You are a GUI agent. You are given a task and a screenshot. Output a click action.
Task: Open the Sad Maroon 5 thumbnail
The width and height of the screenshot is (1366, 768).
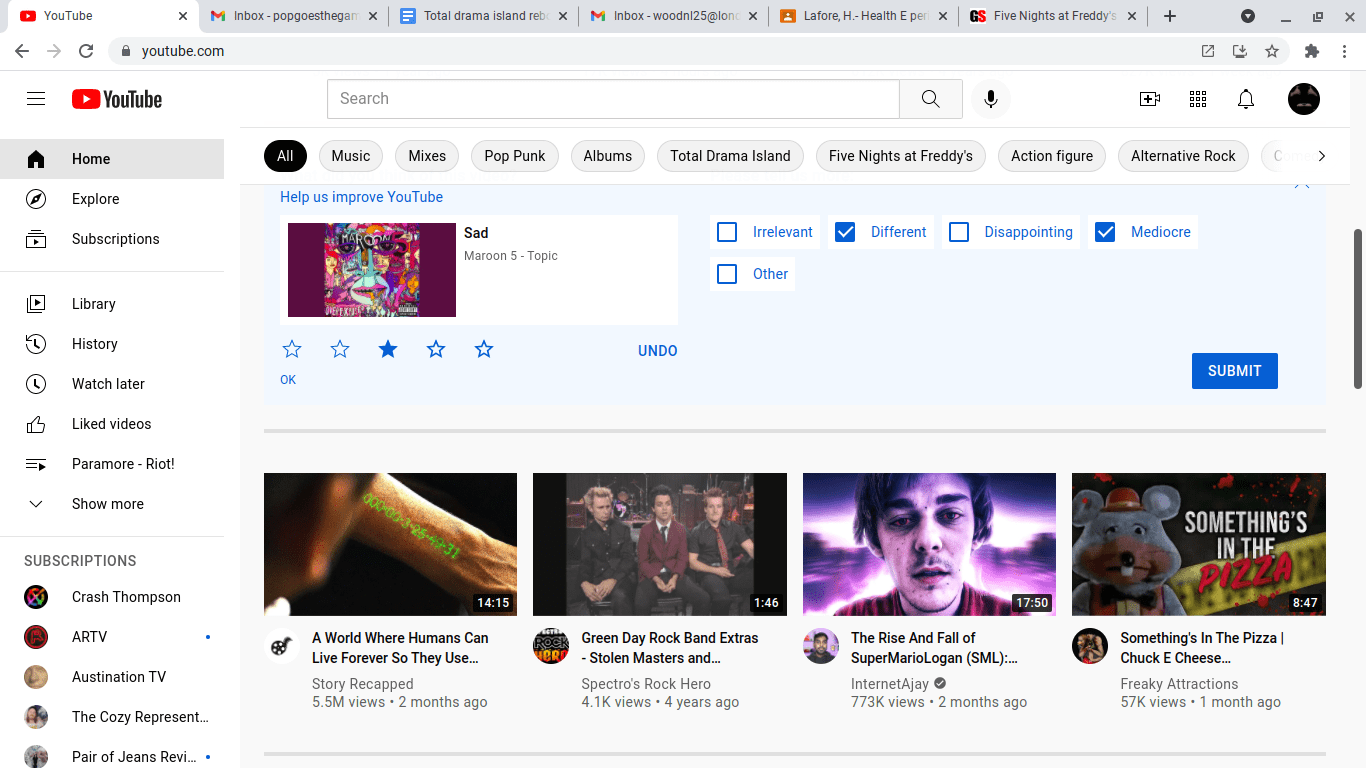click(x=372, y=270)
